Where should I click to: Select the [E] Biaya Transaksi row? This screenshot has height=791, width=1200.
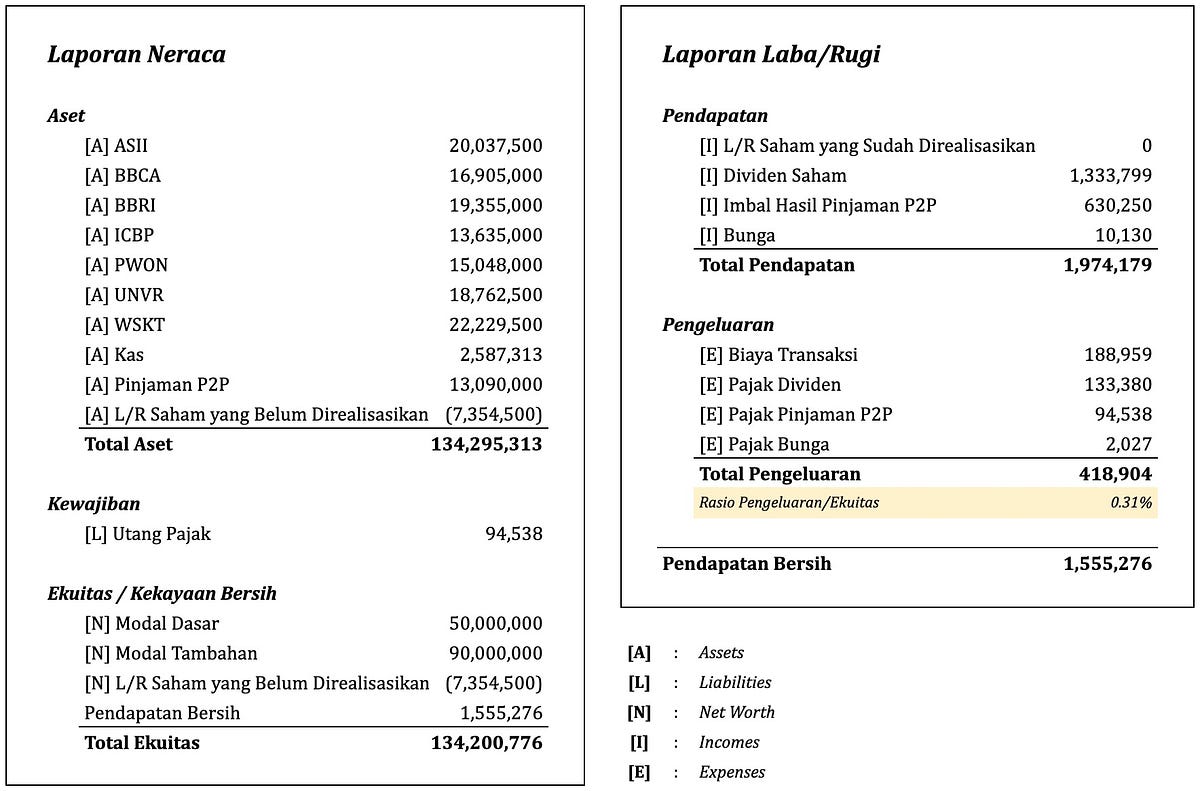(926, 355)
